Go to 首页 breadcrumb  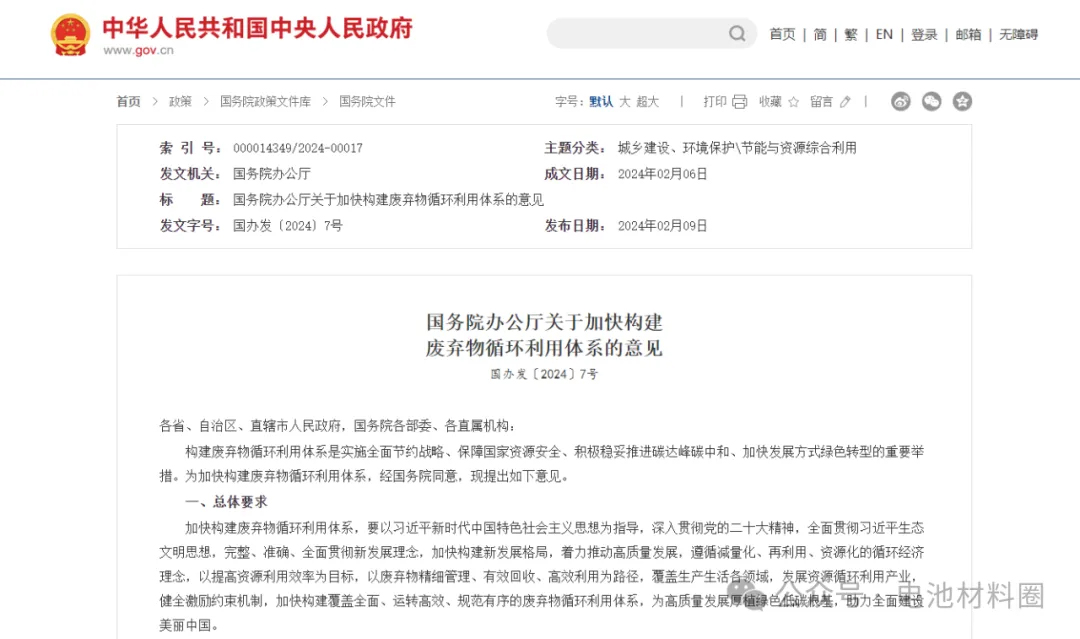point(128,102)
